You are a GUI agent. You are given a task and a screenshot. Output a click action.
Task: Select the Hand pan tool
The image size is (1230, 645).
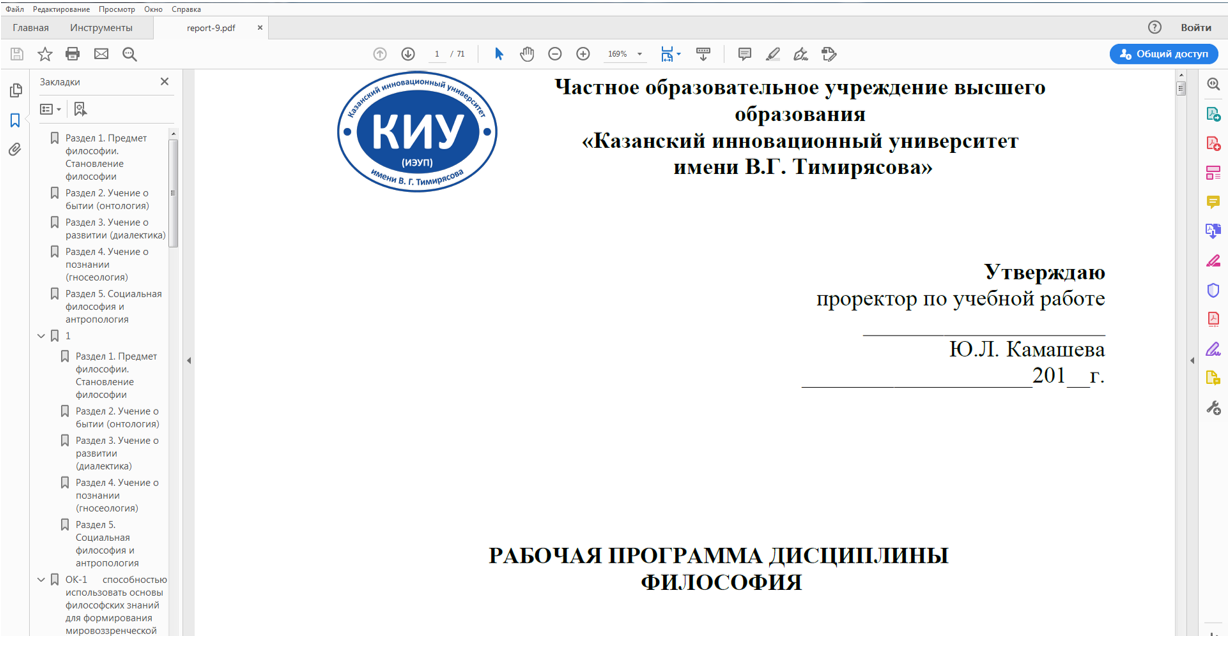point(527,54)
